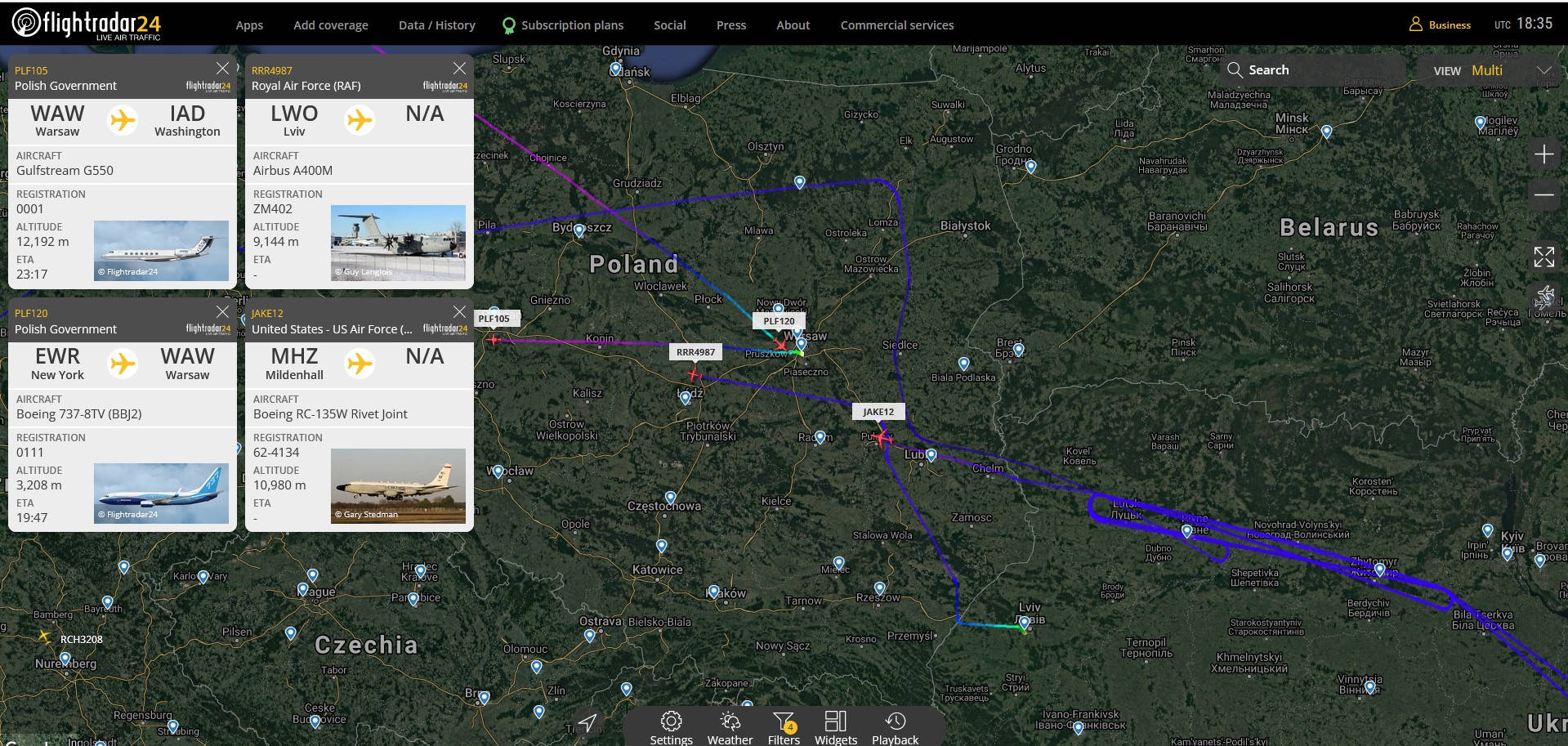Open the Weather panel

point(730,727)
